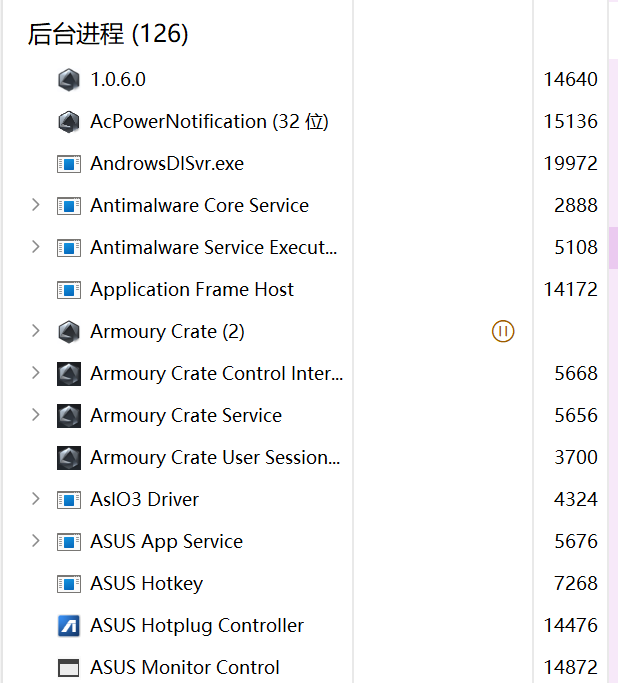Click the Armoury Crate (2) icon

point(69,332)
